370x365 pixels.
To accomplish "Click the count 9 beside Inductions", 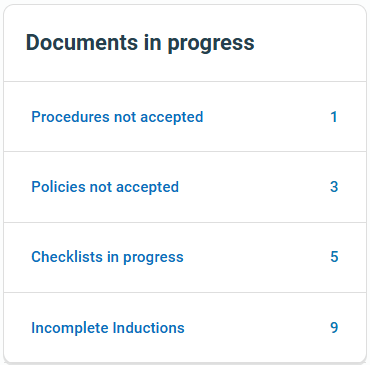I will (x=334, y=328).
